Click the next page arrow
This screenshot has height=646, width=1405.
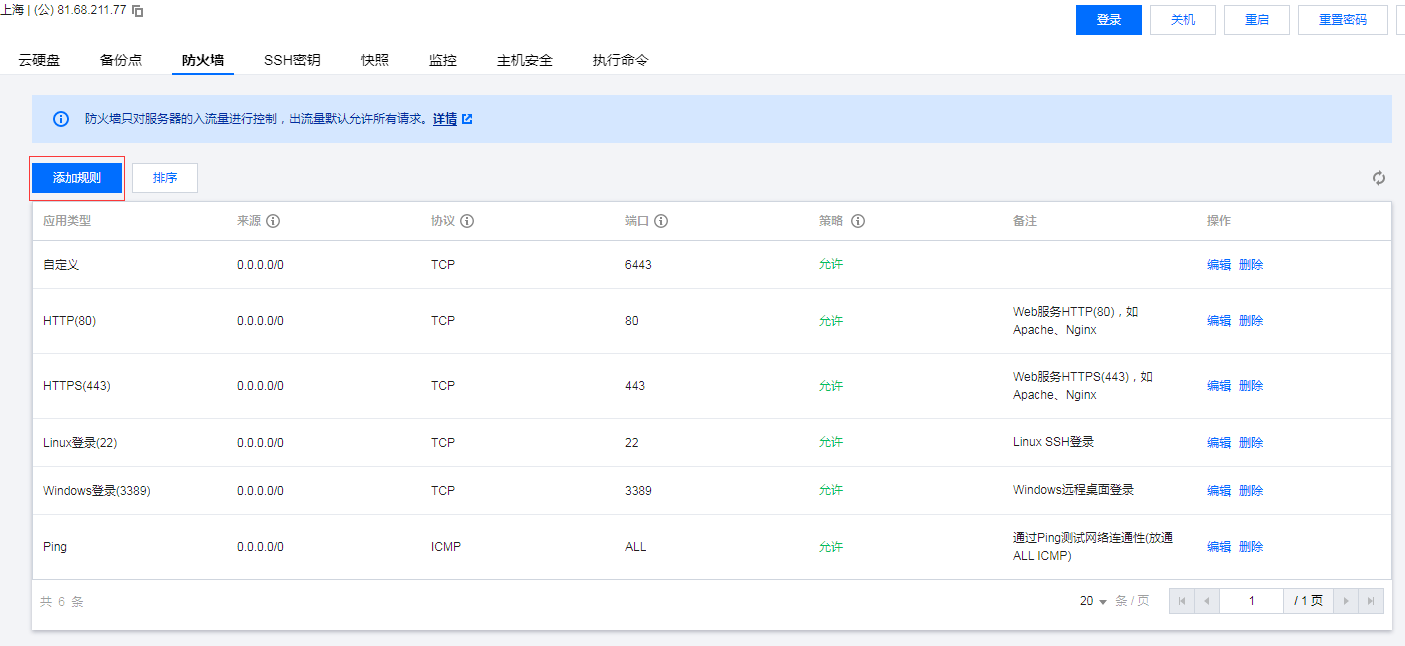1346,601
